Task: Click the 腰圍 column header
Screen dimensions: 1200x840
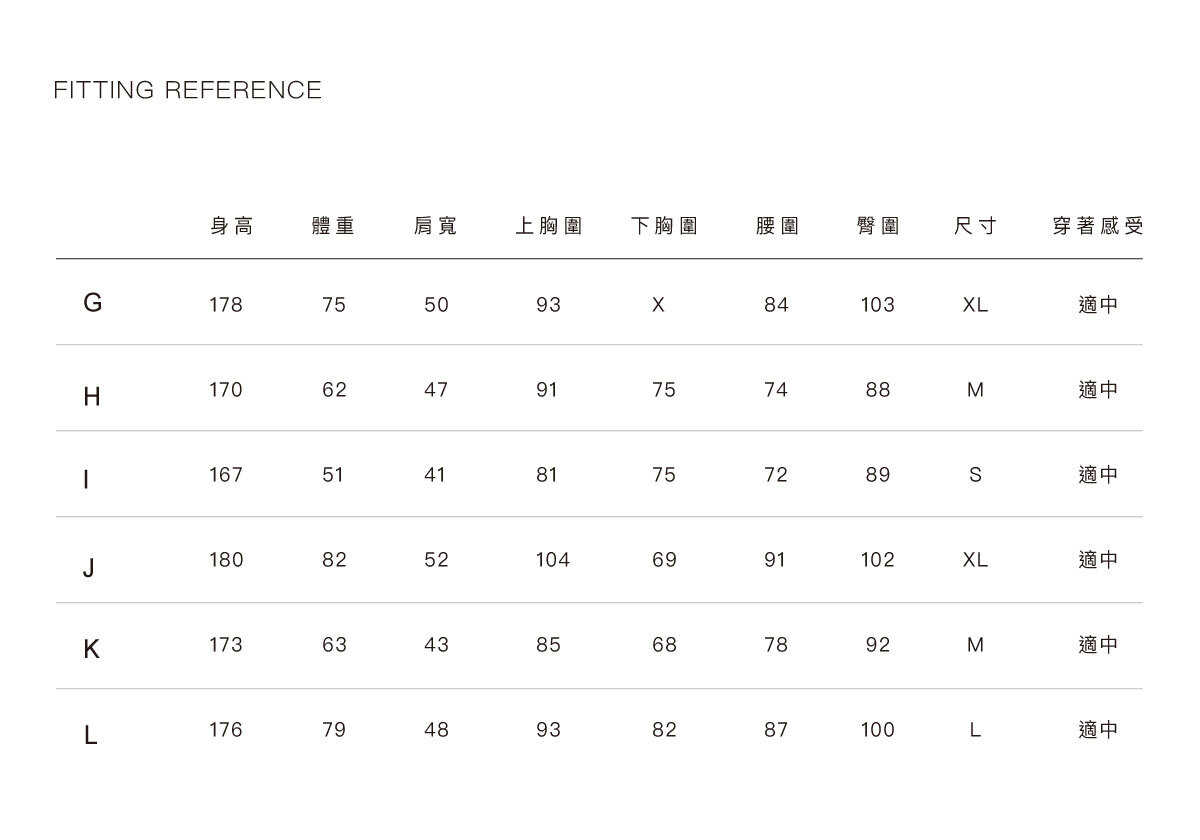Action: pos(777,227)
